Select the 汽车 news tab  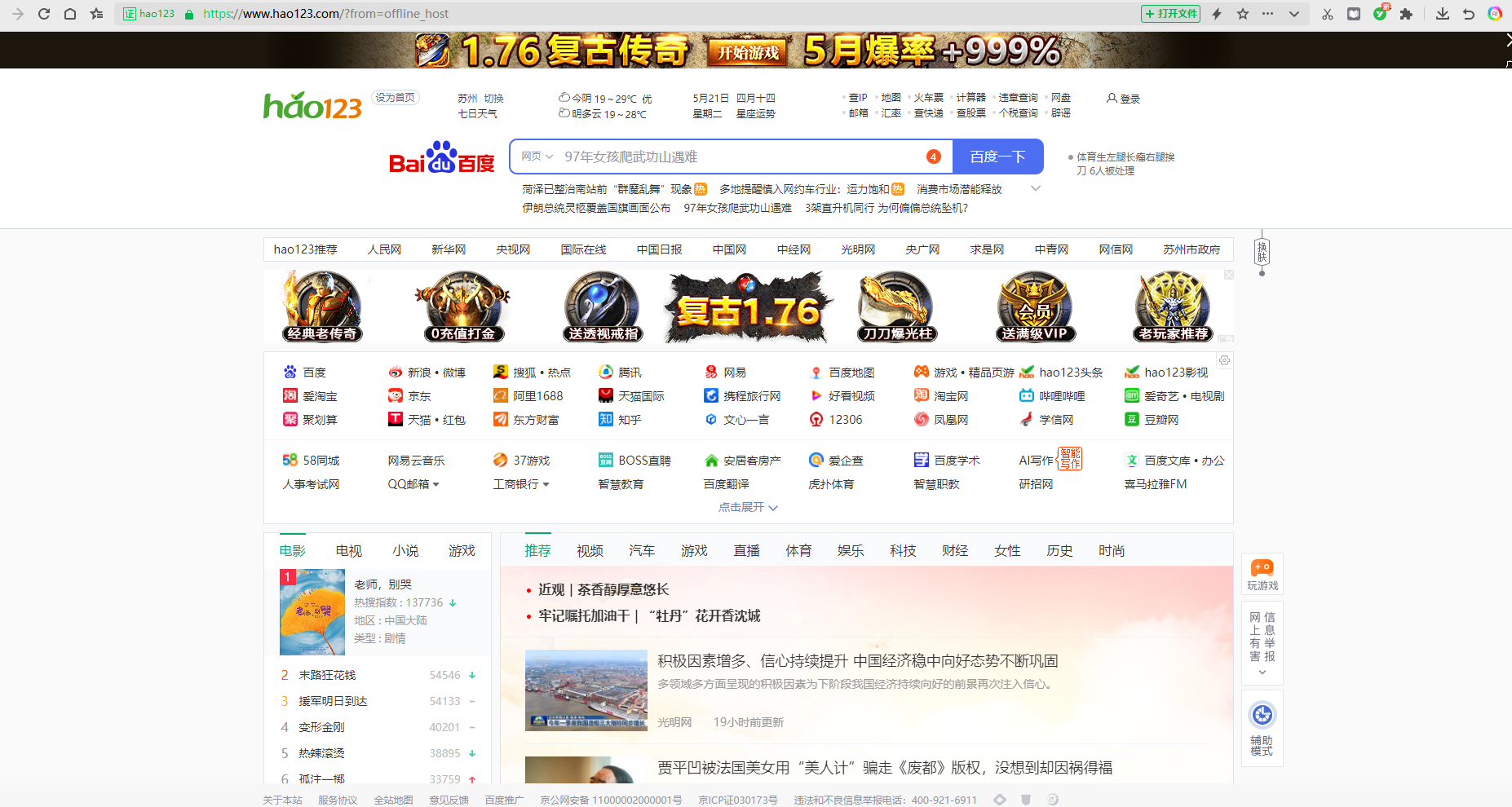click(642, 551)
